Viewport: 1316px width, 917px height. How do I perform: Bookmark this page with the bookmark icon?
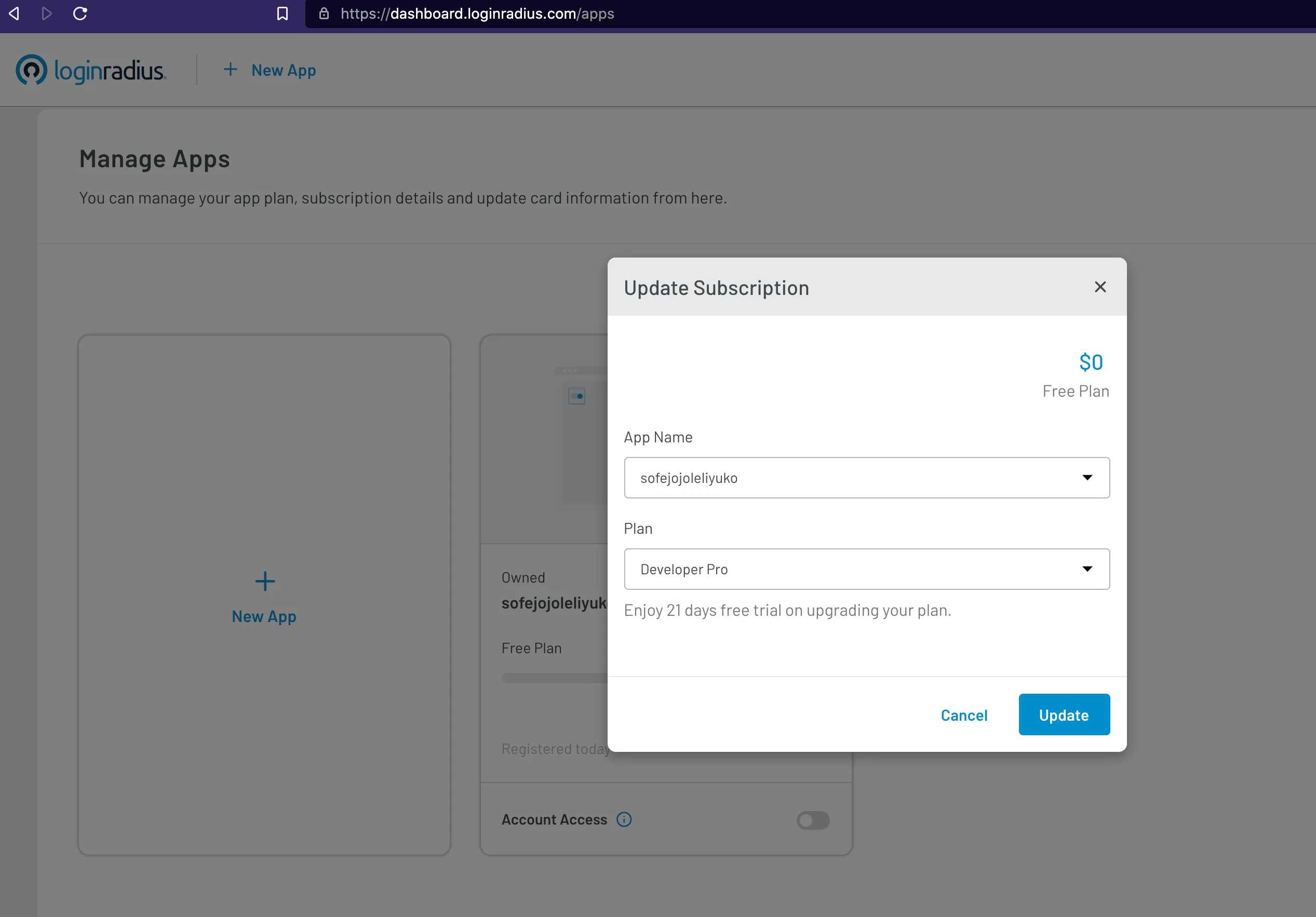(x=282, y=14)
